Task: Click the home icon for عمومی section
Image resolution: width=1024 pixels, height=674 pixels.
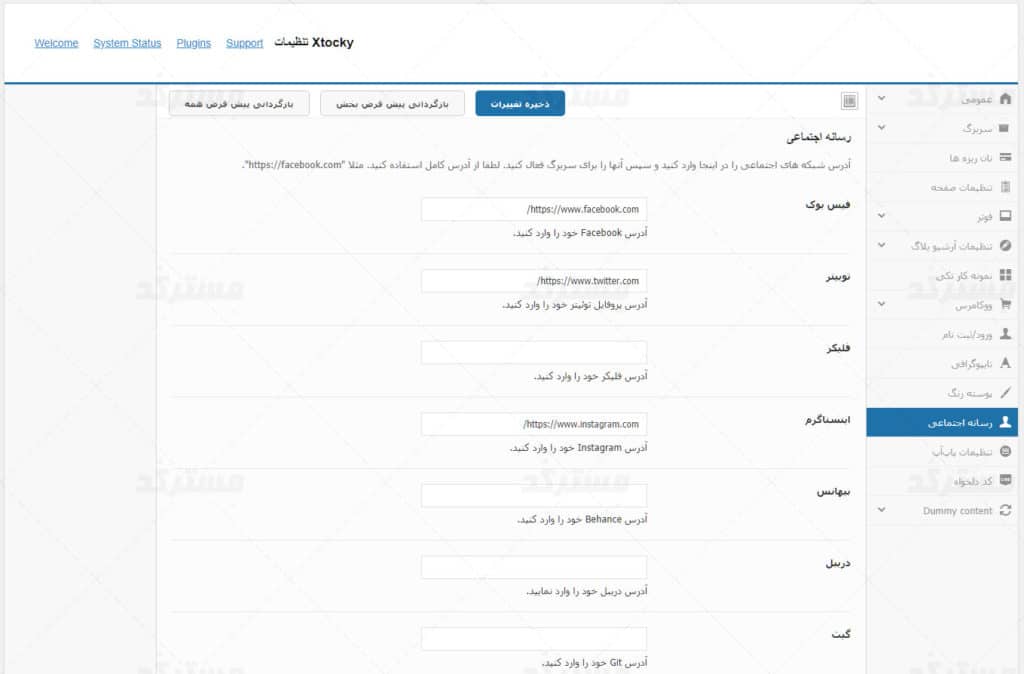Action: [1005, 99]
